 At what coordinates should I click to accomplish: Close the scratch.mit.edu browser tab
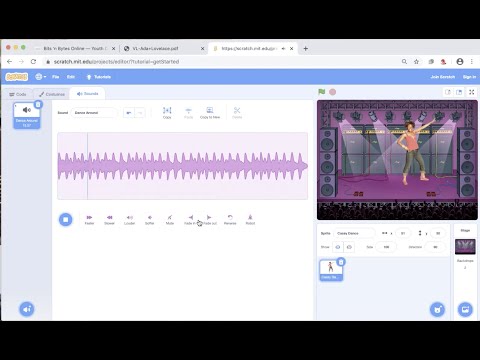click(x=292, y=48)
